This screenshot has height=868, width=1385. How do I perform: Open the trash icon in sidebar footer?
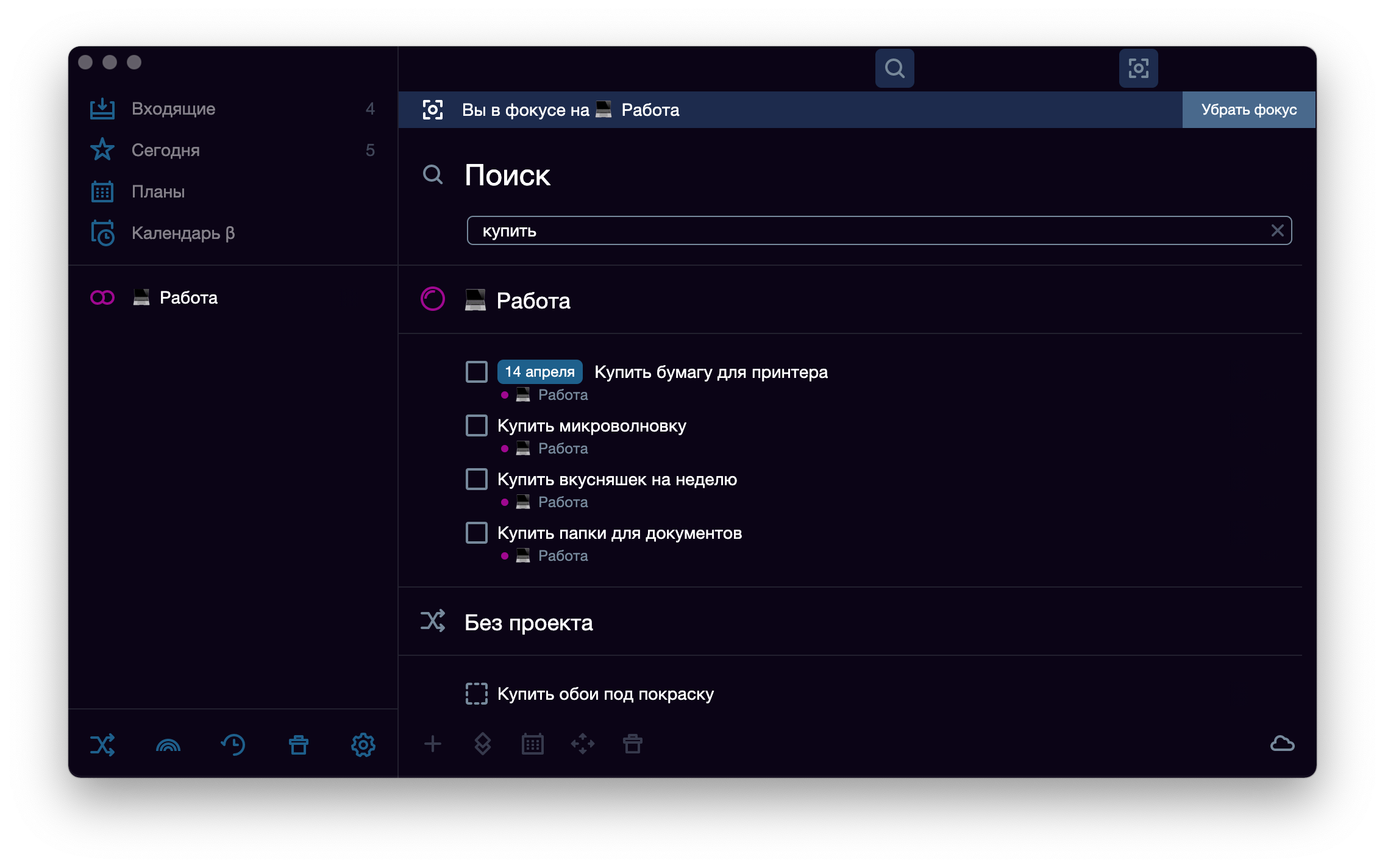click(299, 744)
